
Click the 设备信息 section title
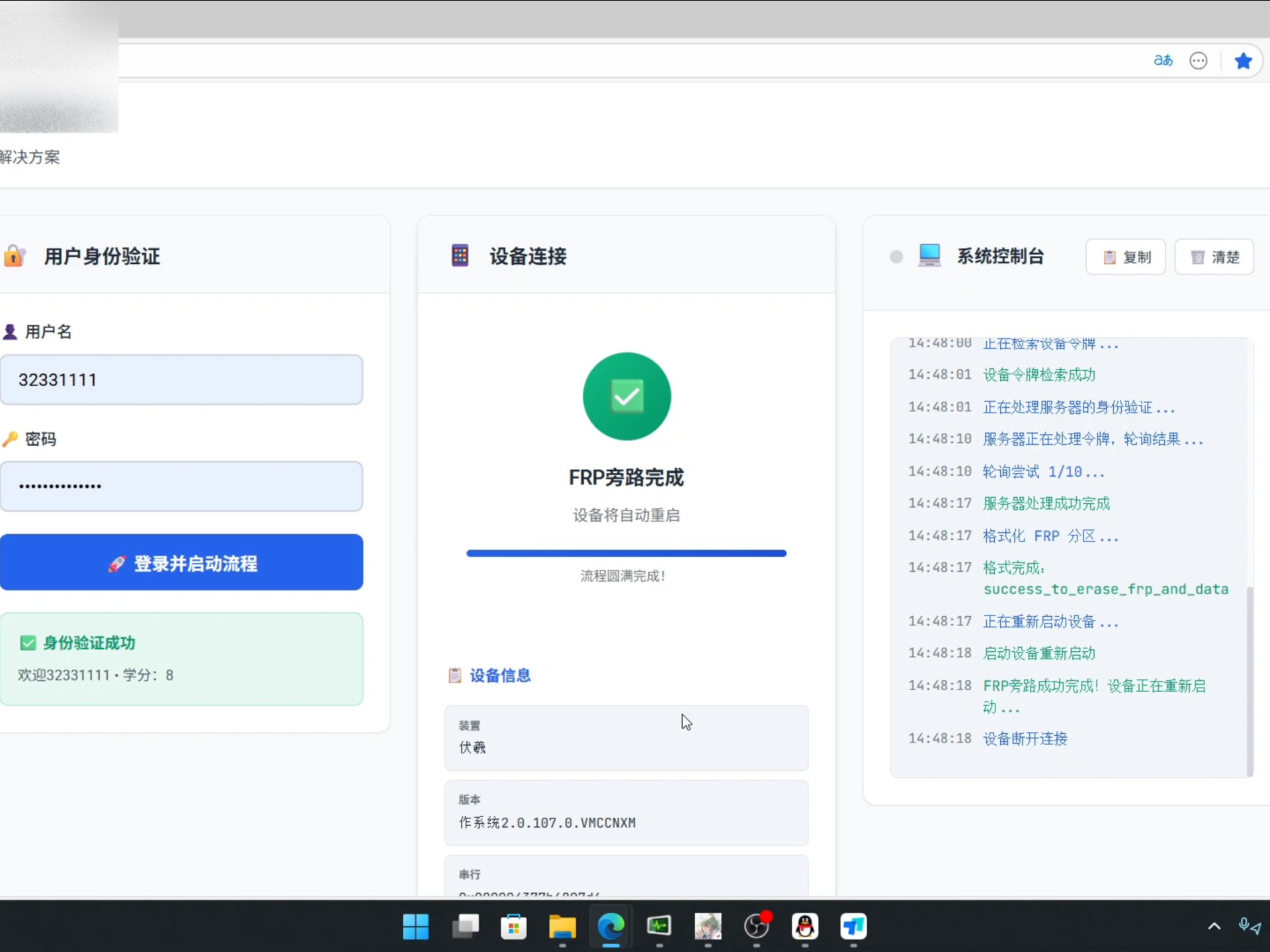(500, 675)
